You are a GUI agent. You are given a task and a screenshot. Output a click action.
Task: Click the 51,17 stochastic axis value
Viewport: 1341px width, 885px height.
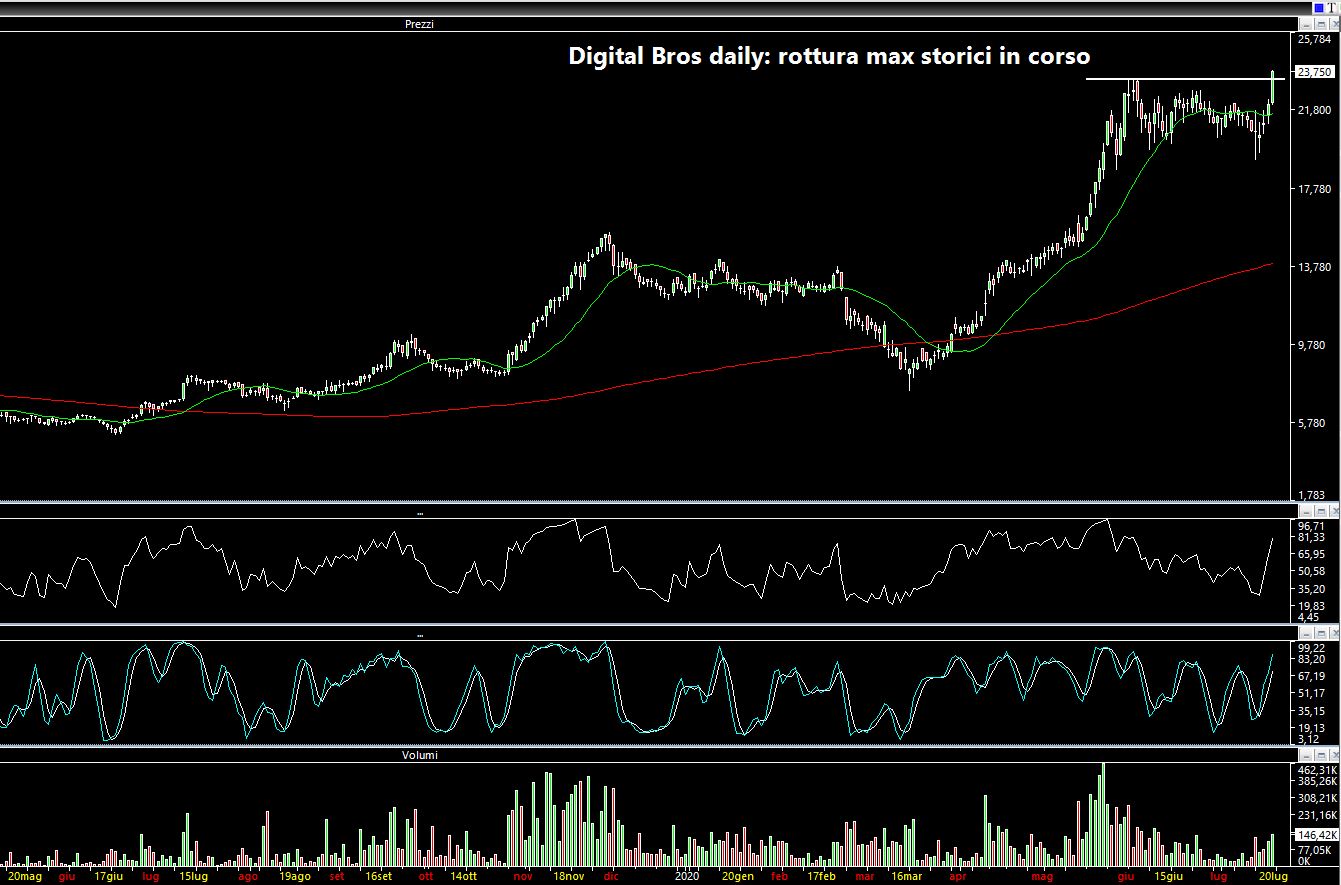pos(1311,693)
